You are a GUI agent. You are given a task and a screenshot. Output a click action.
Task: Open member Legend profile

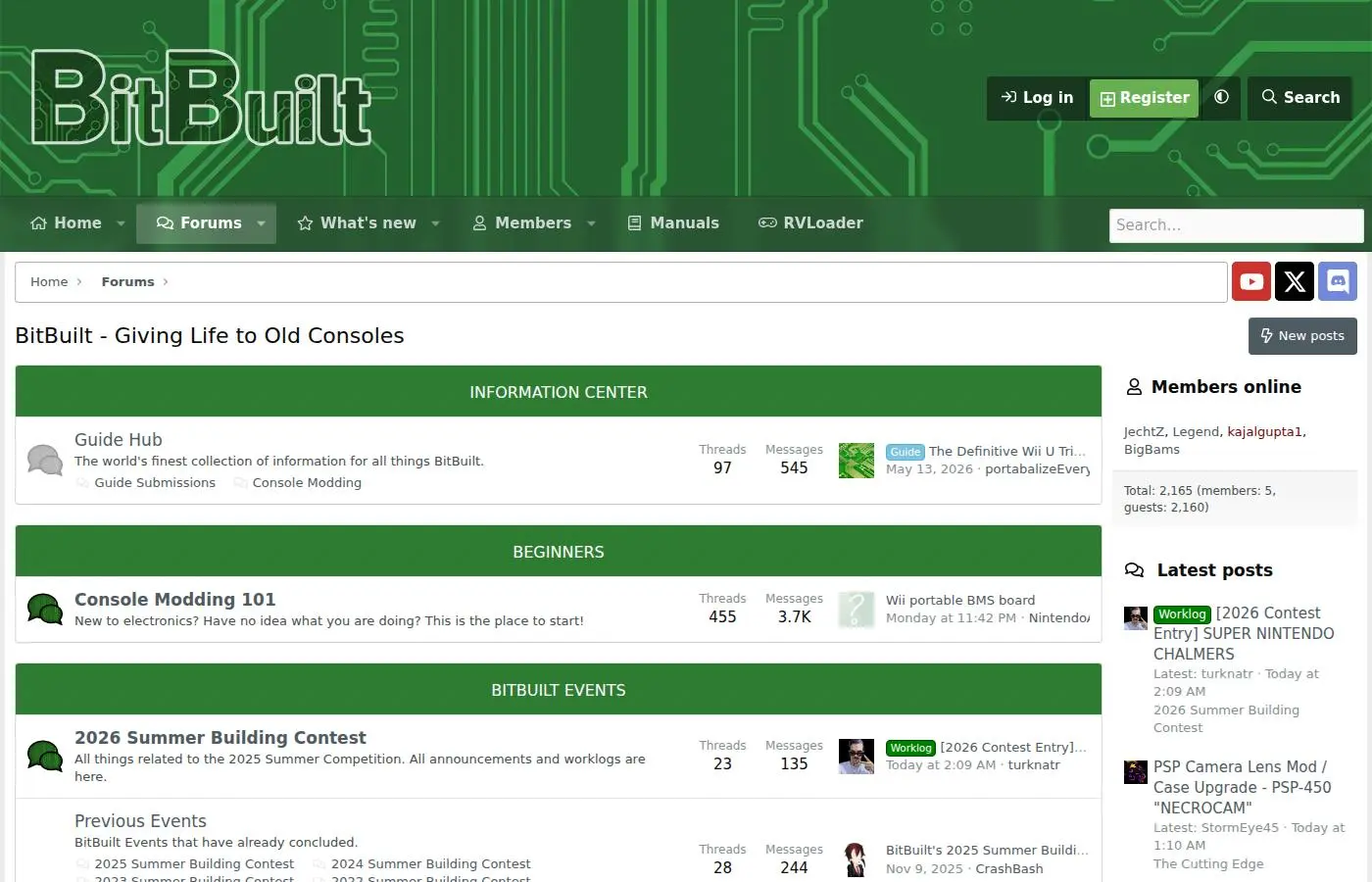1197,432
